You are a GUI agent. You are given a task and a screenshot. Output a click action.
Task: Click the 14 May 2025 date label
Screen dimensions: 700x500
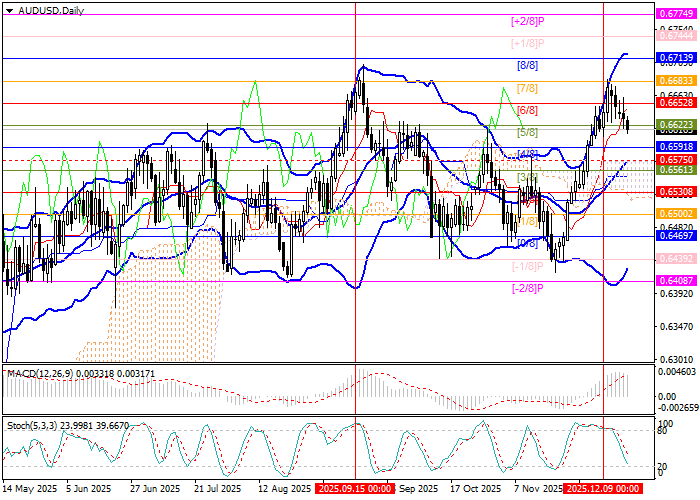point(30,488)
